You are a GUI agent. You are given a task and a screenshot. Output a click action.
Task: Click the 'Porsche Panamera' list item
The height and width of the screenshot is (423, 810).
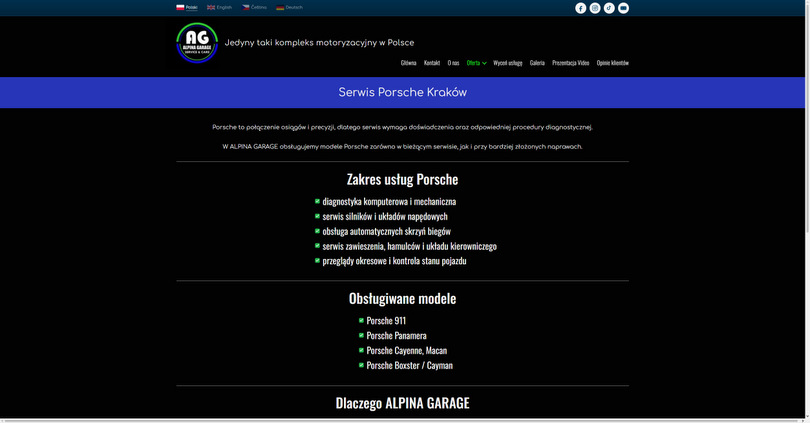coord(396,336)
